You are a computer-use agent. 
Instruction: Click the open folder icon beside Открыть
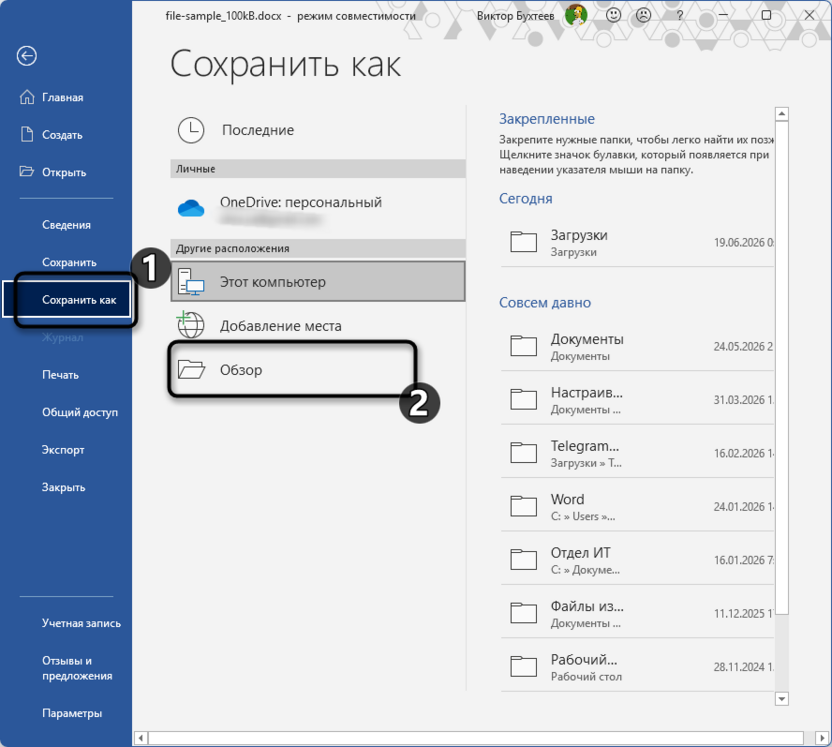27,171
